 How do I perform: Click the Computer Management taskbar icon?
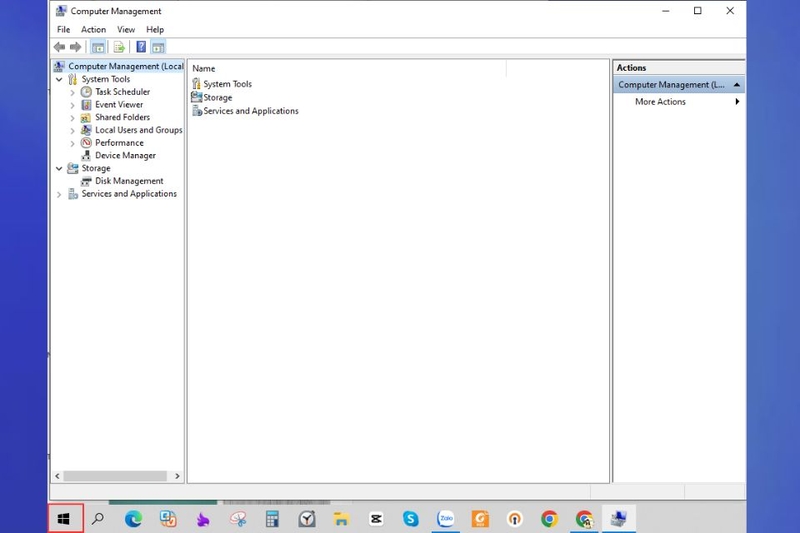[x=619, y=519]
